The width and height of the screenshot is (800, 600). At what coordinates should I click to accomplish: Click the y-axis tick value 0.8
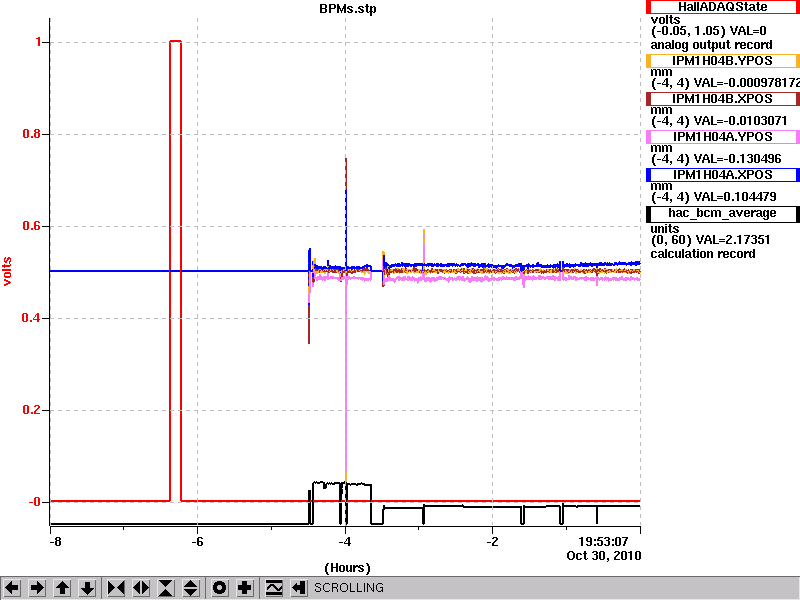[32, 134]
